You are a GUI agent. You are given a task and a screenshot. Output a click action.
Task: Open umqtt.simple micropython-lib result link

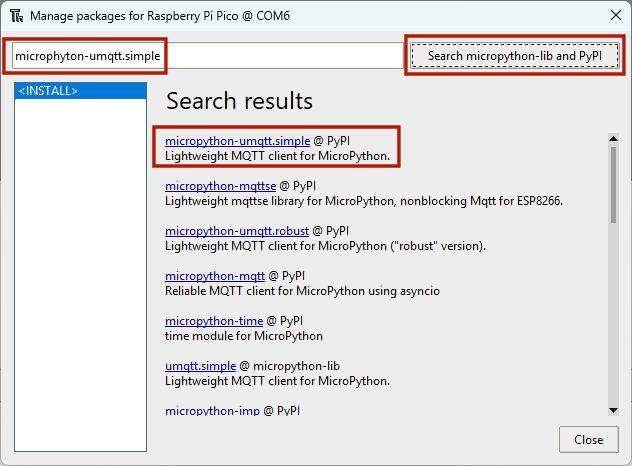200,366
